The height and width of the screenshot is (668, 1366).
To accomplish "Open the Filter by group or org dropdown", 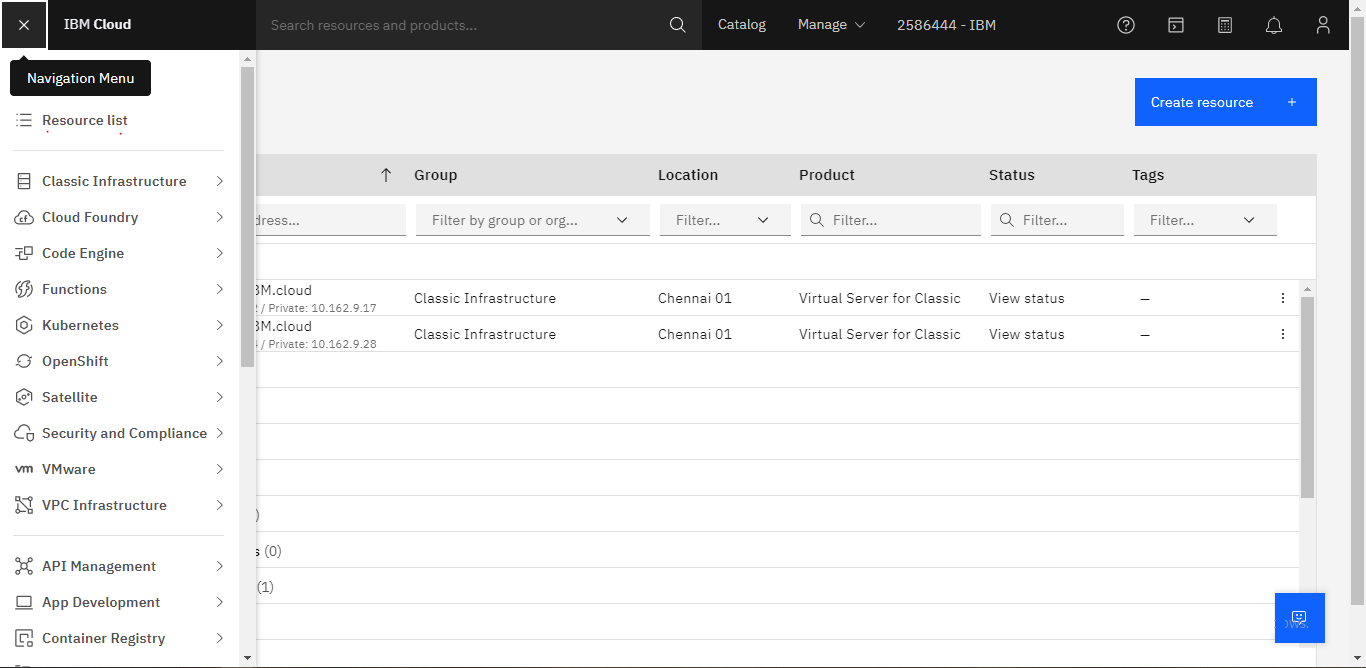I will [x=532, y=220].
